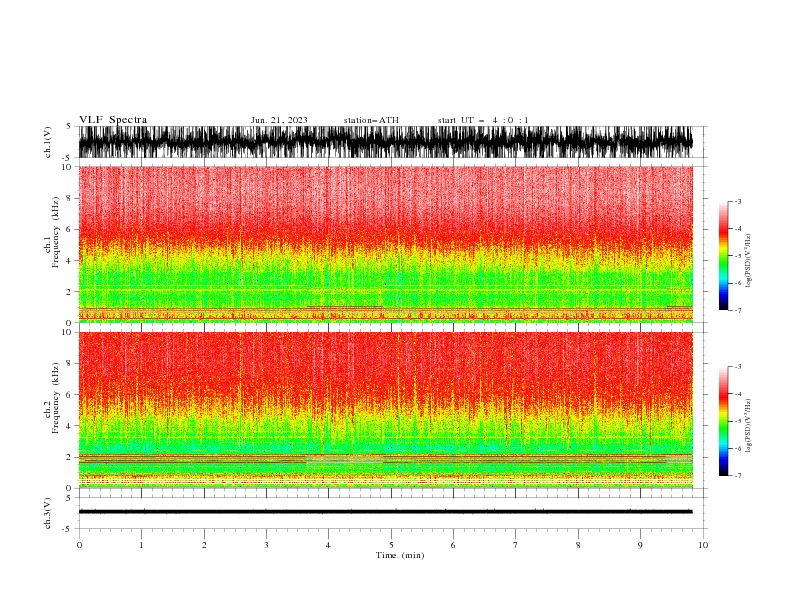Click time axis tick label "9"
Viewport: 792px width, 612px height.
(x=640, y=545)
